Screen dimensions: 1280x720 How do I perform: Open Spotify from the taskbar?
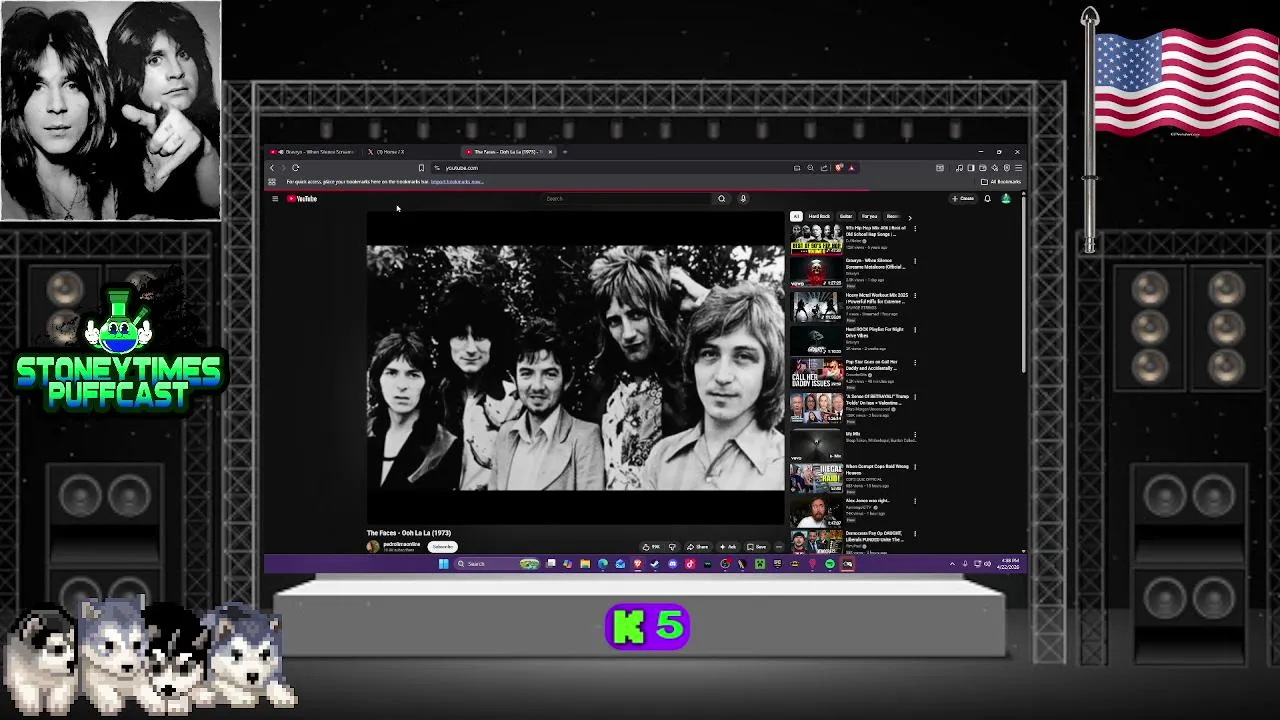830,564
